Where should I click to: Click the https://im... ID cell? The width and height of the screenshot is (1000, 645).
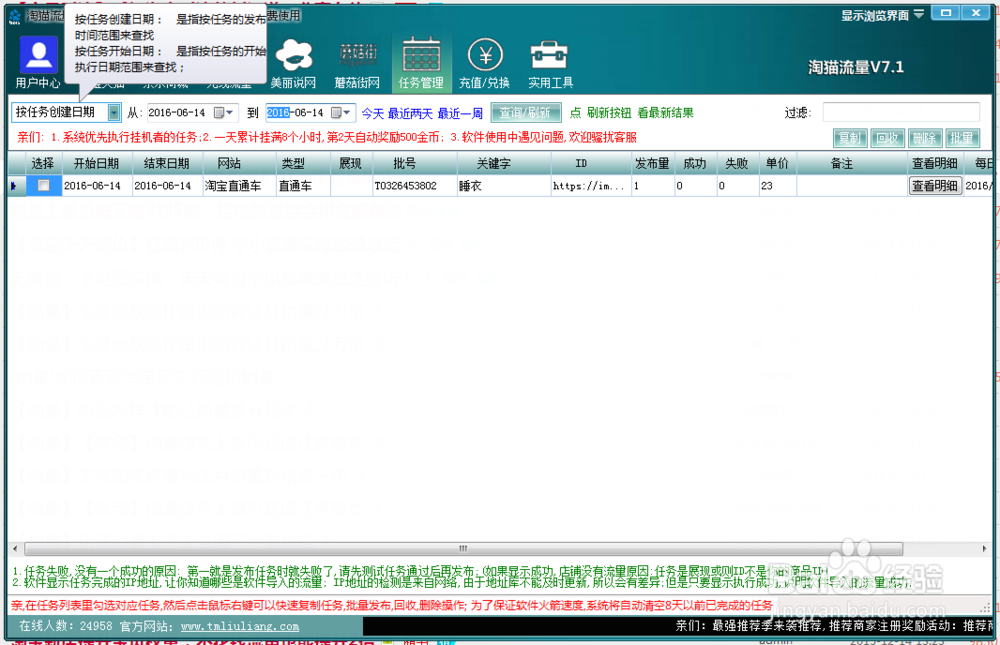pyautogui.click(x=589, y=186)
